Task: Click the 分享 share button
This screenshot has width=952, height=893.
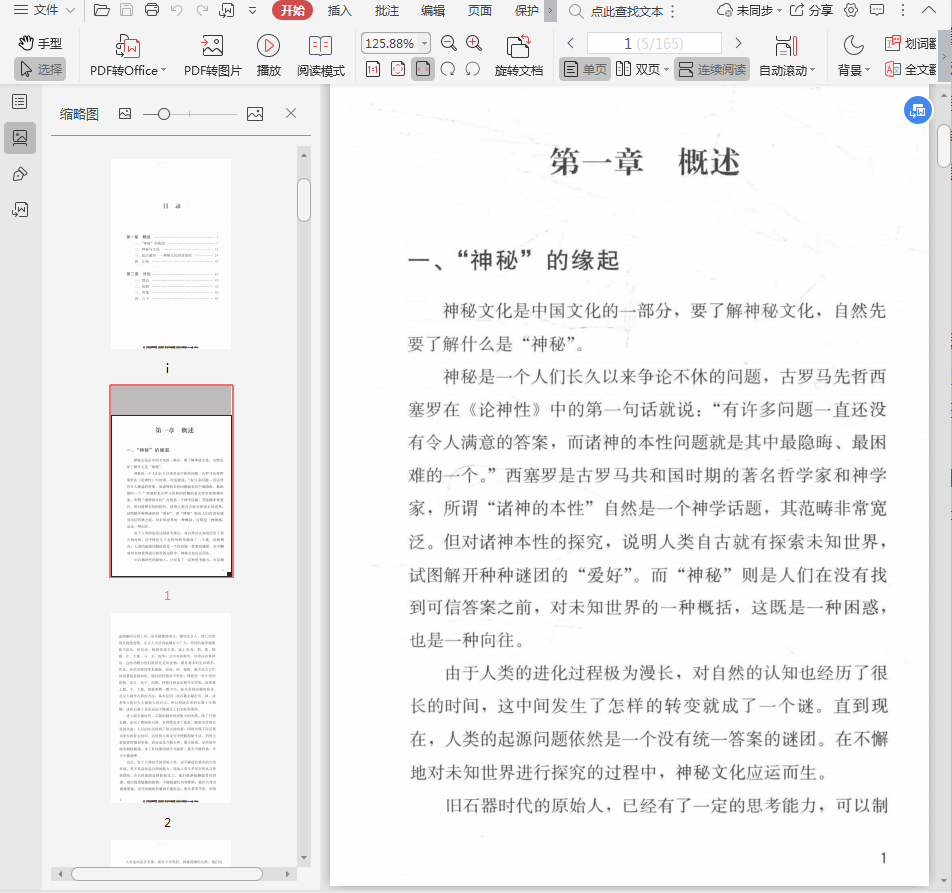Action: click(x=811, y=11)
